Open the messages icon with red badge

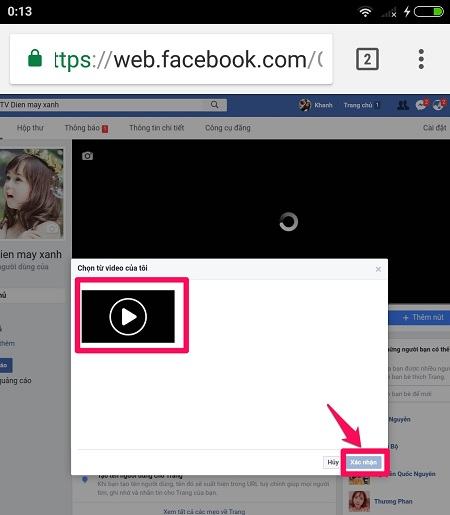[x=422, y=105]
